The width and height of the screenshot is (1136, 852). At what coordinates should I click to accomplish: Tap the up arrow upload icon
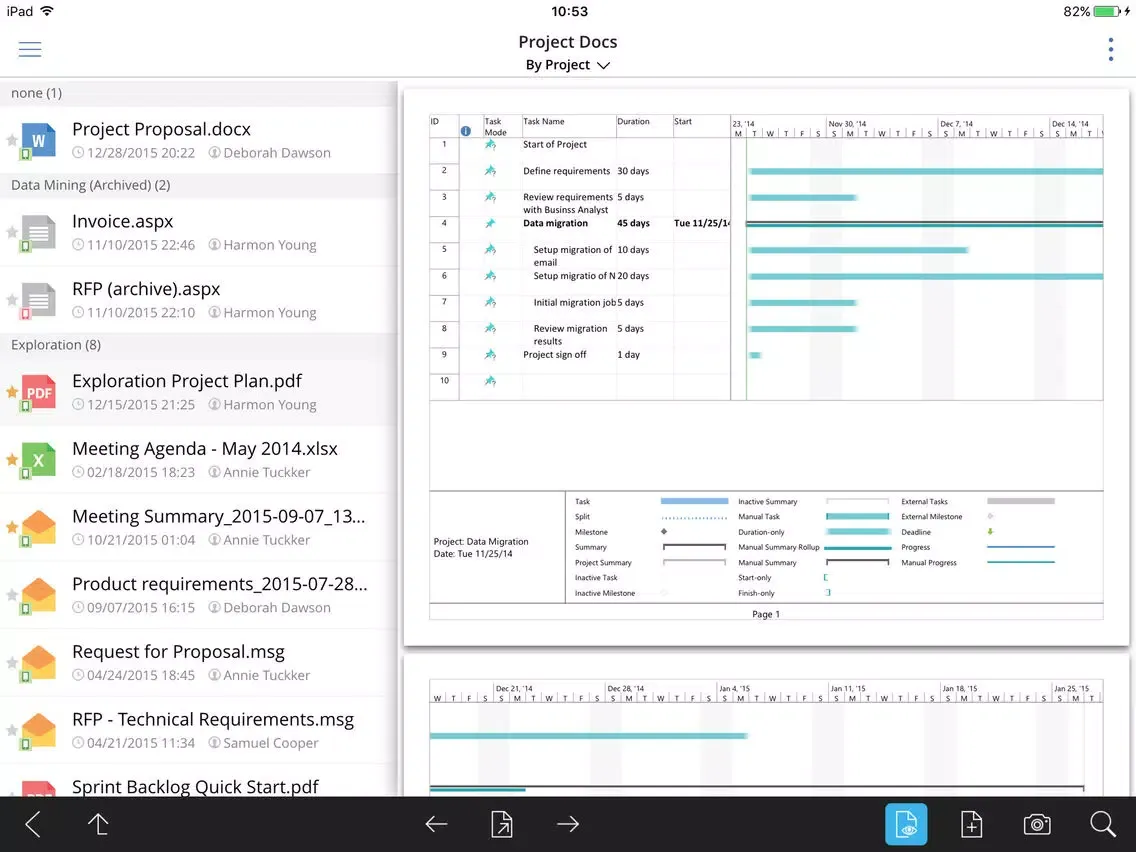pyautogui.click(x=98, y=824)
